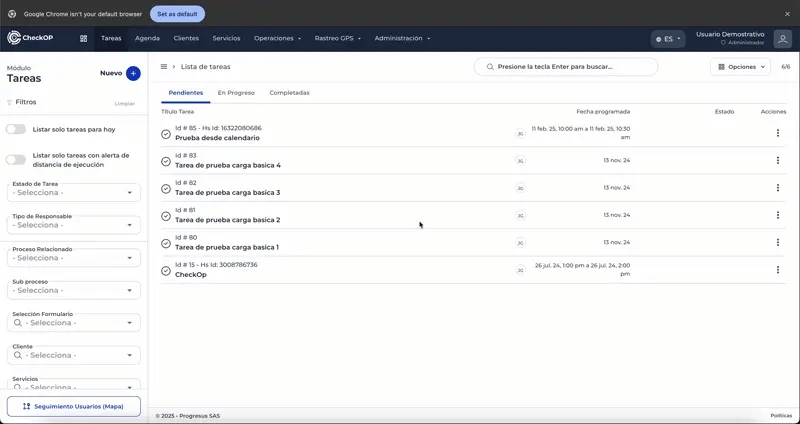Expand the Administración menu
Image resolution: width=800 pixels, height=424 pixels.
coord(402,38)
